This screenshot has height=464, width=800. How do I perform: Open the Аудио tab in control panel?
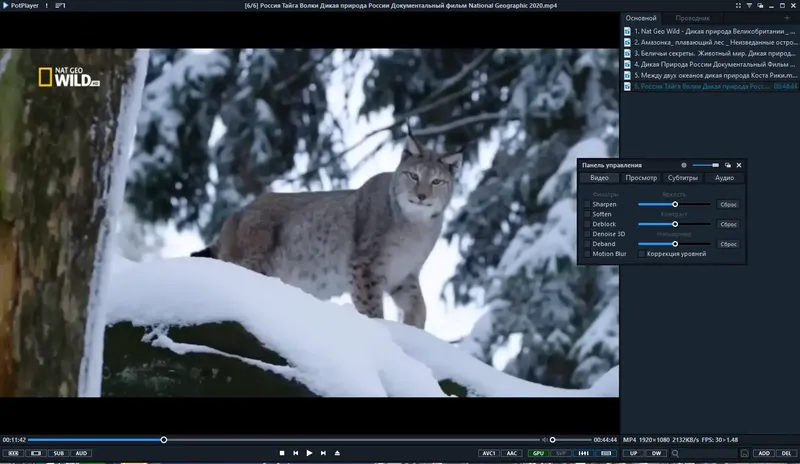coord(724,178)
